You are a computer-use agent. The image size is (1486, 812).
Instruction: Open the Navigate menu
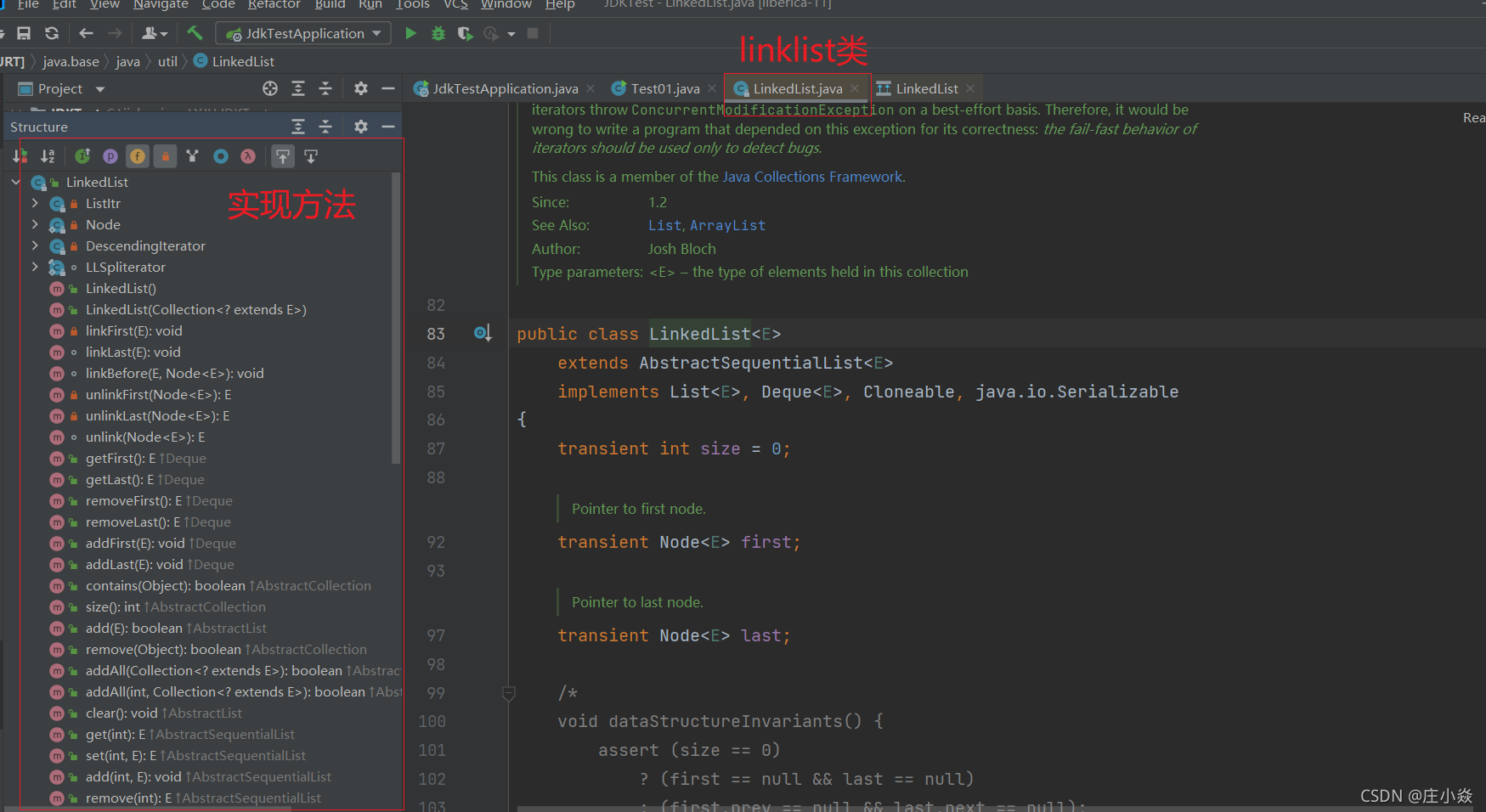pos(161,4)
